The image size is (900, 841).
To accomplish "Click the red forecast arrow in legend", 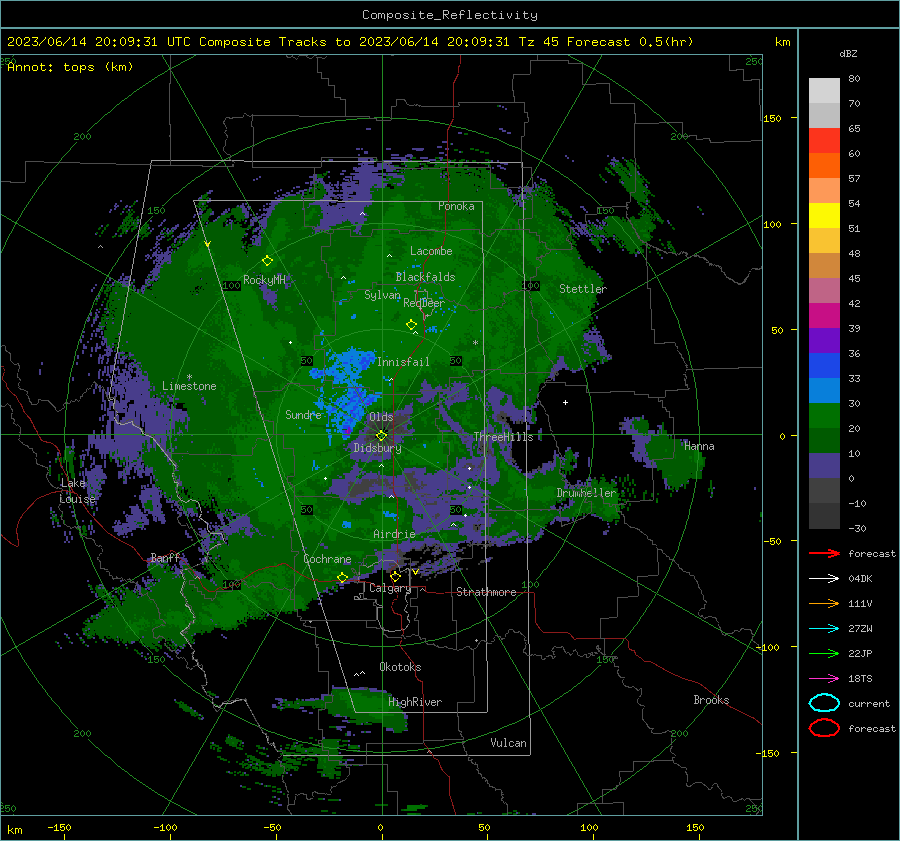I will (824, 553).
